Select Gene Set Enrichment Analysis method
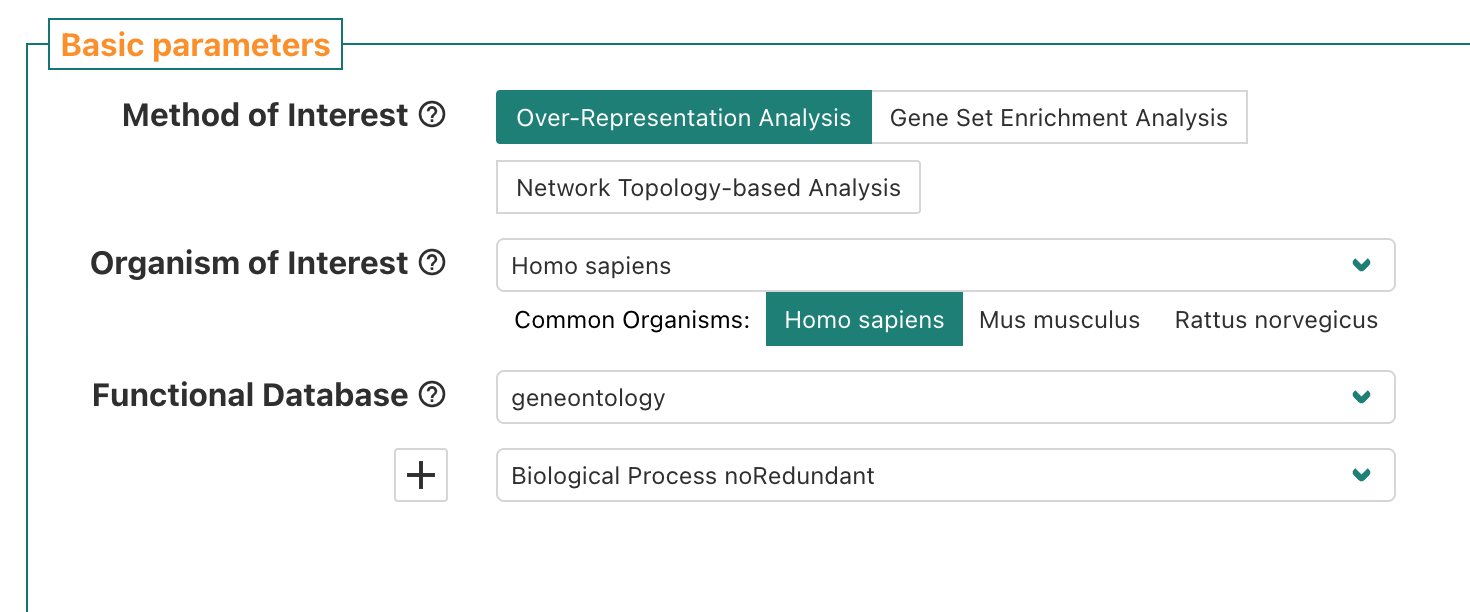The height and width of the screenshot is (612, 1470). (1059, 118)
